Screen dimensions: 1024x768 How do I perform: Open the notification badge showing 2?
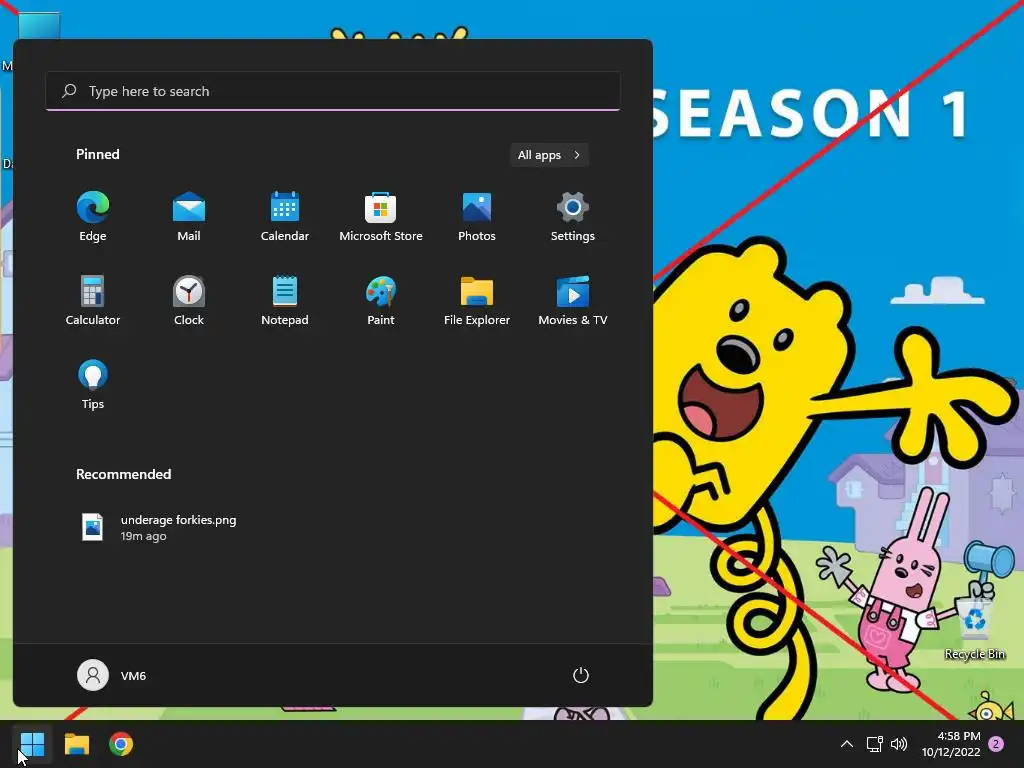pos(996,744)
